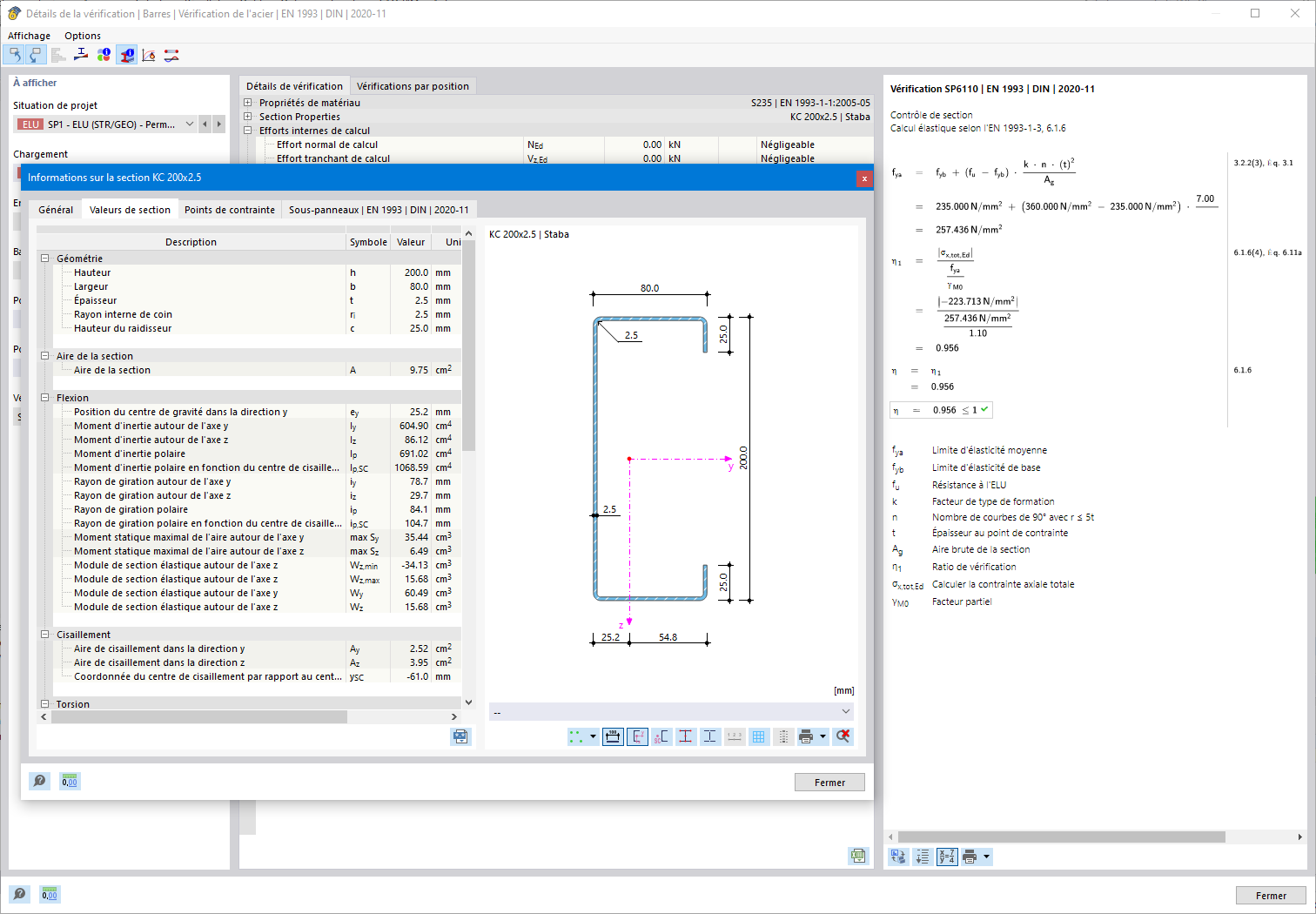Click Fermer in the main window
Viewport: 1316px width, 914px height.
click(x=1271, y=896)
